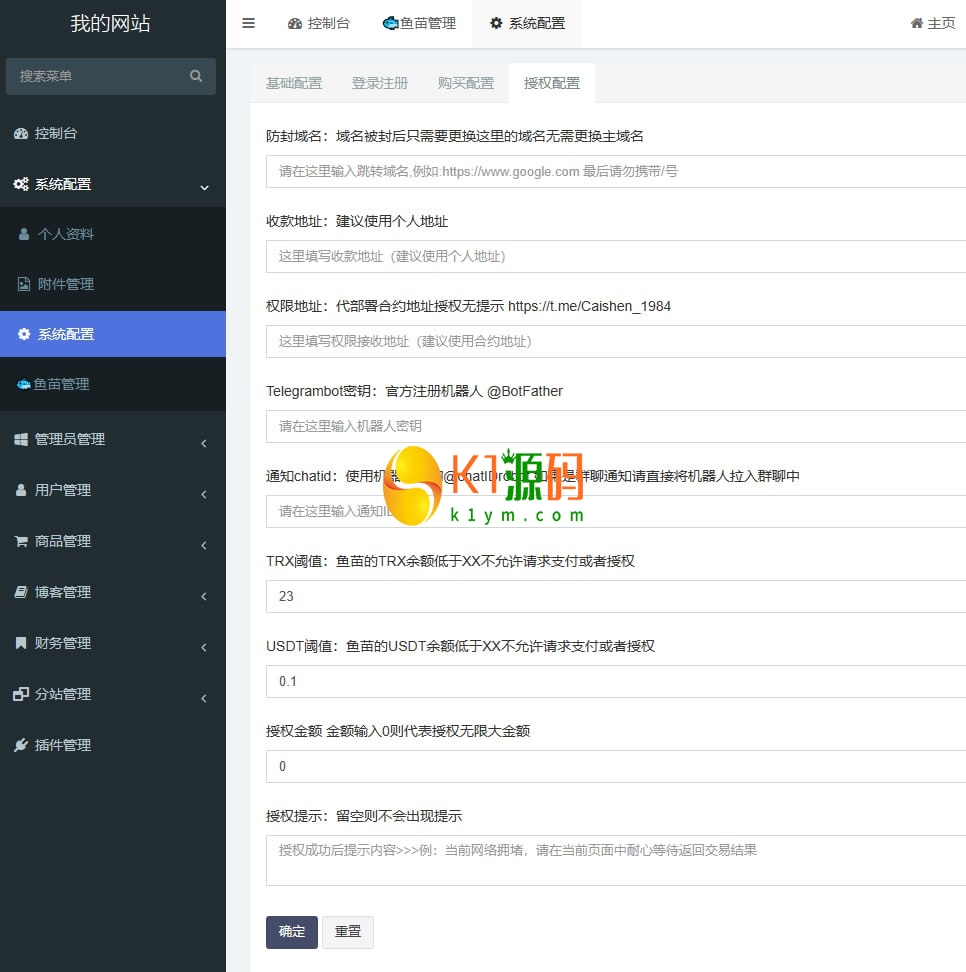Expand the 财务管理 menu arrow
Image resolution: width=966 pixels, height=972 pixels.
coord(204,647)
